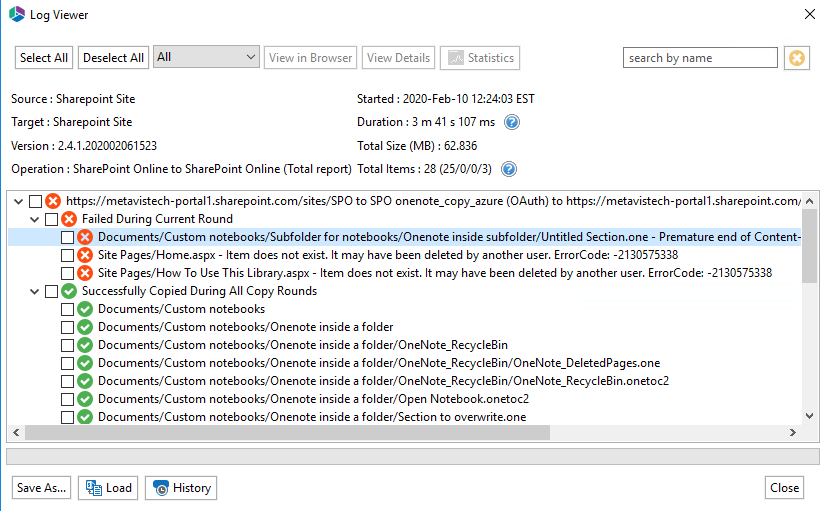Screen dimensions: 825x511
Task: Enable checkbox for Failed During Current Round
Action: pyautogui.click(x=51, y=219)
